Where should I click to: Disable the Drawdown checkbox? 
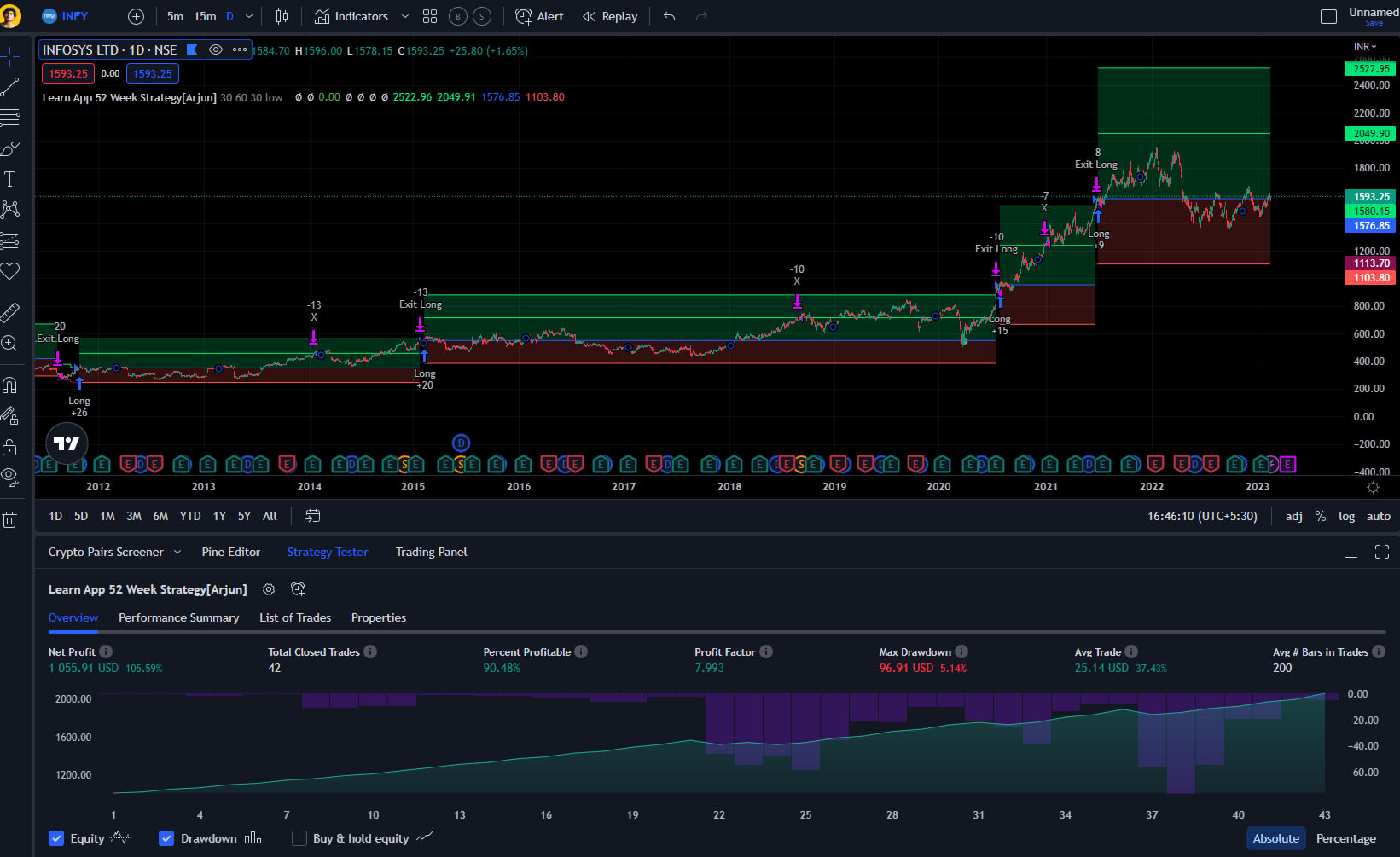click(x=166, y=838)
